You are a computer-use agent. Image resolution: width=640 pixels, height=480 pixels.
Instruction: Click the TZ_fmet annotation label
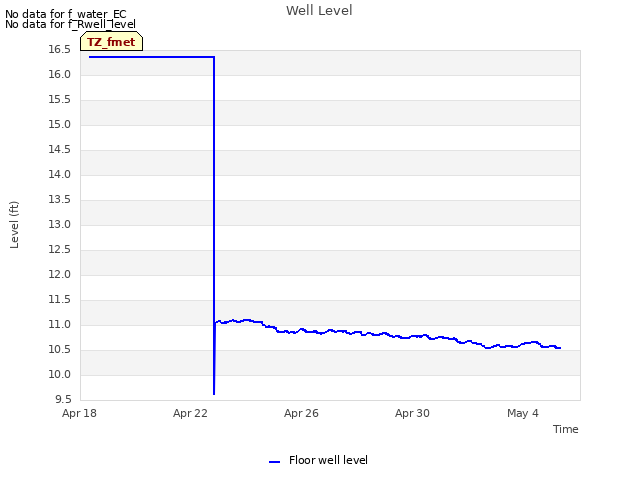[x=111, y=42]
